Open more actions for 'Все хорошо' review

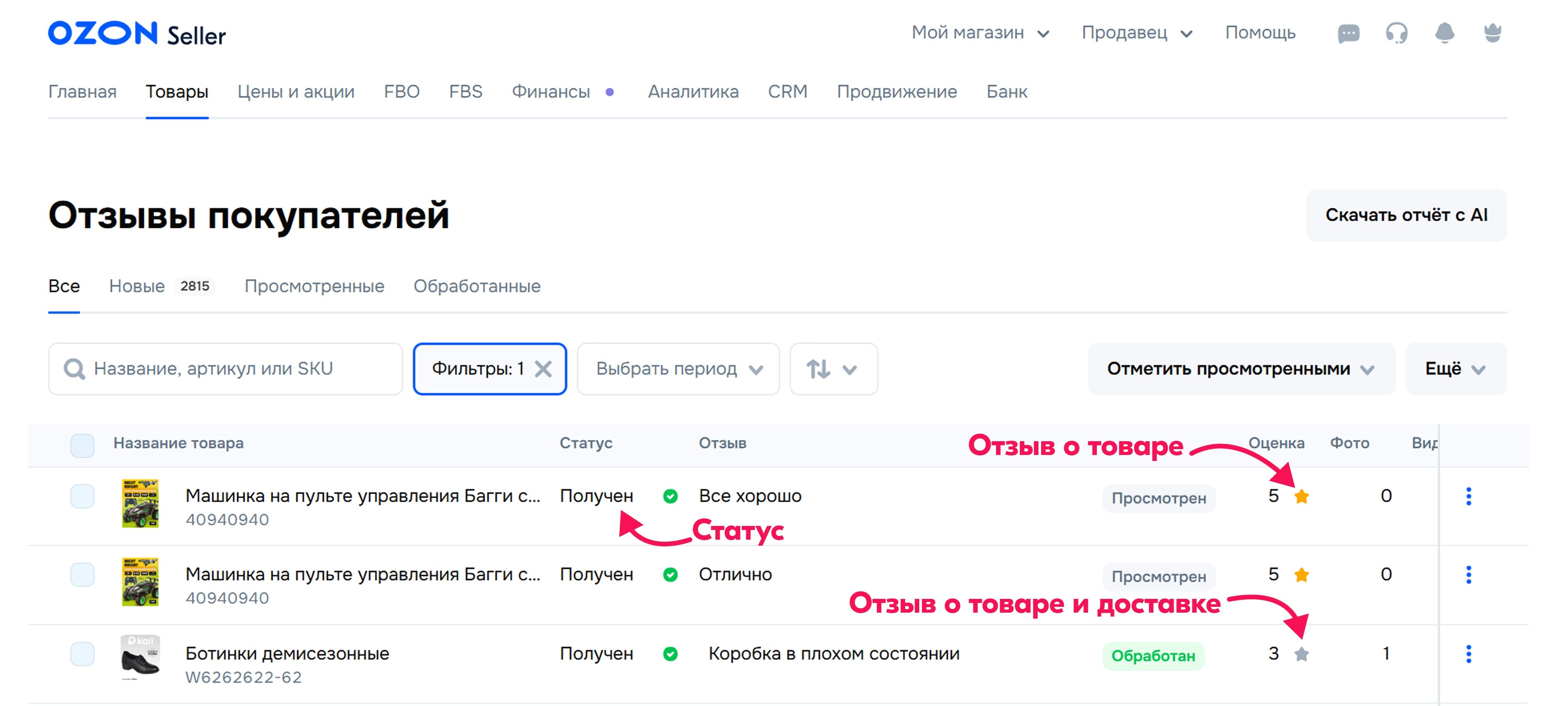click(1468, 497)
